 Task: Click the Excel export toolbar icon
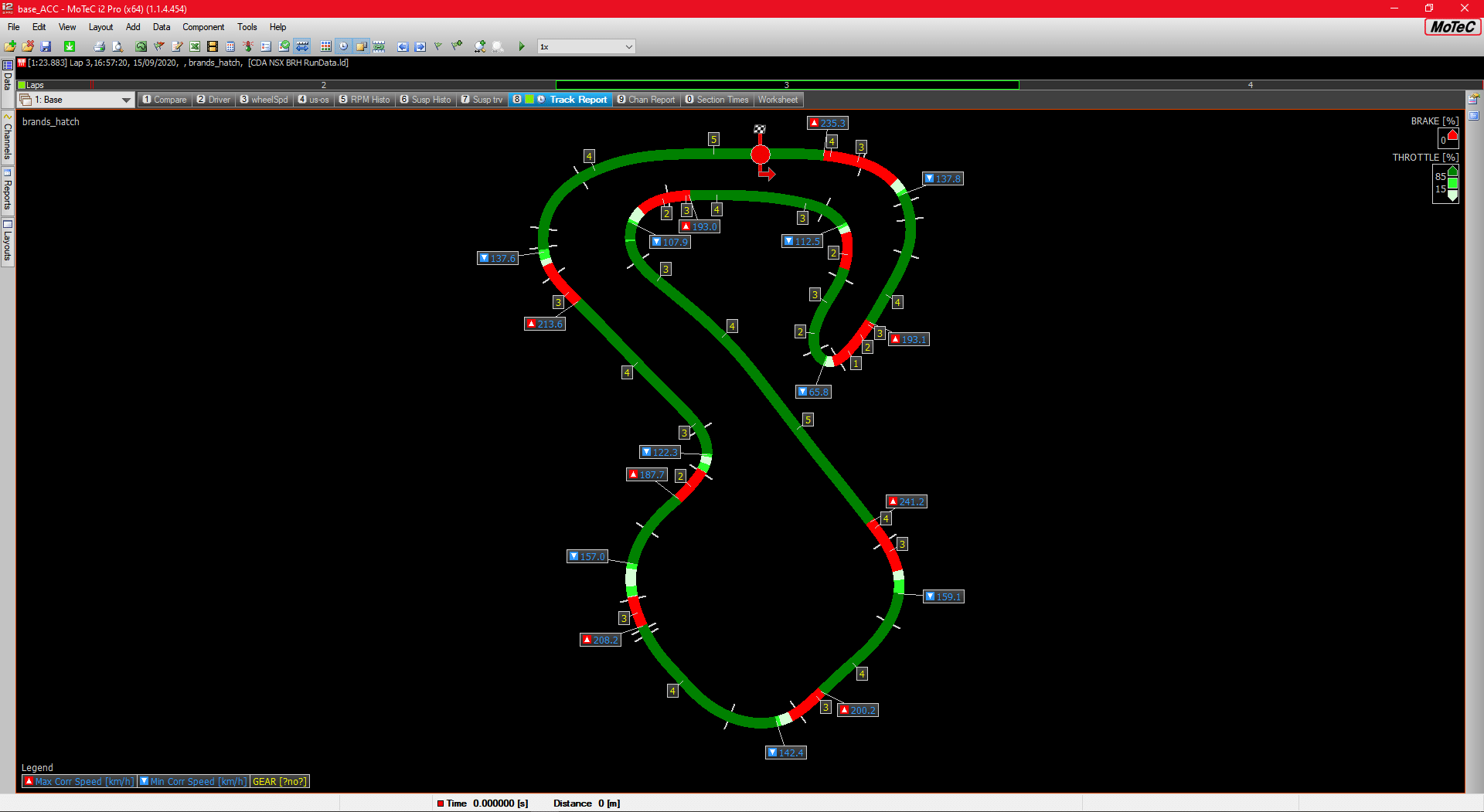(195, 47)
